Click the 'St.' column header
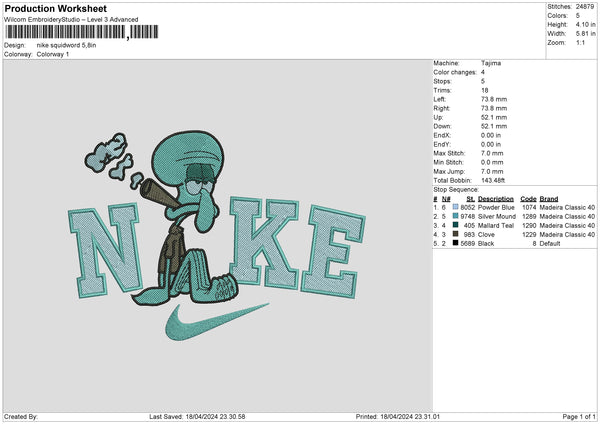 tap(471, 199)
